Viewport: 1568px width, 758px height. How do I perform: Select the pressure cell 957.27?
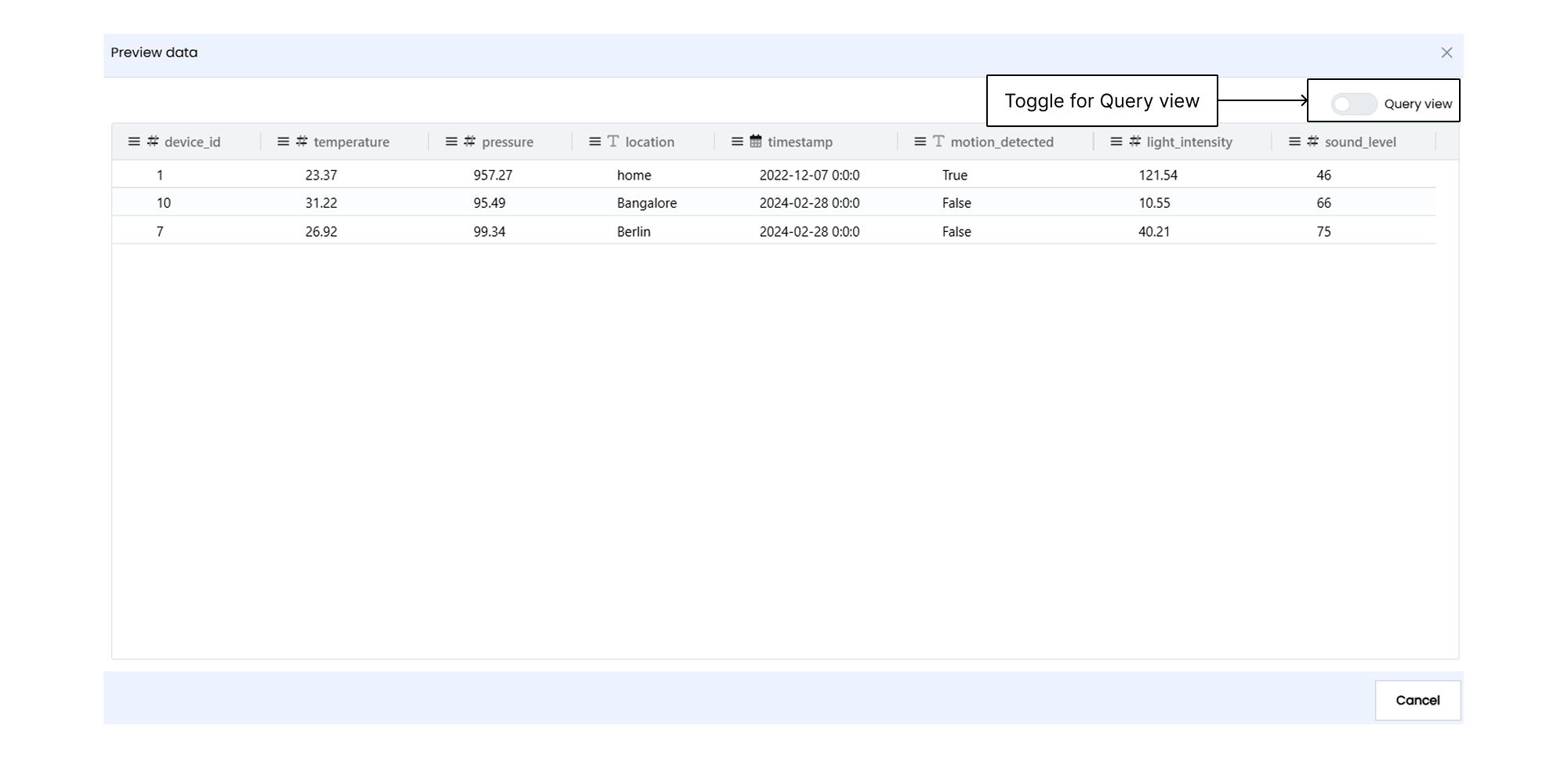pyautogui.click(x=493, y=175)
